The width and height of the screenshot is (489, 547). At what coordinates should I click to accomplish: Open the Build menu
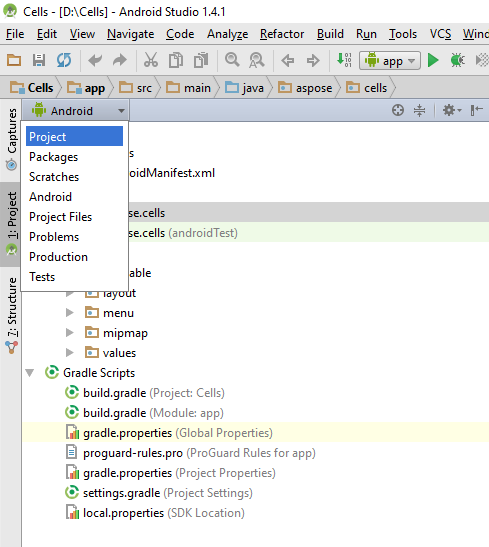coord(330,34)
